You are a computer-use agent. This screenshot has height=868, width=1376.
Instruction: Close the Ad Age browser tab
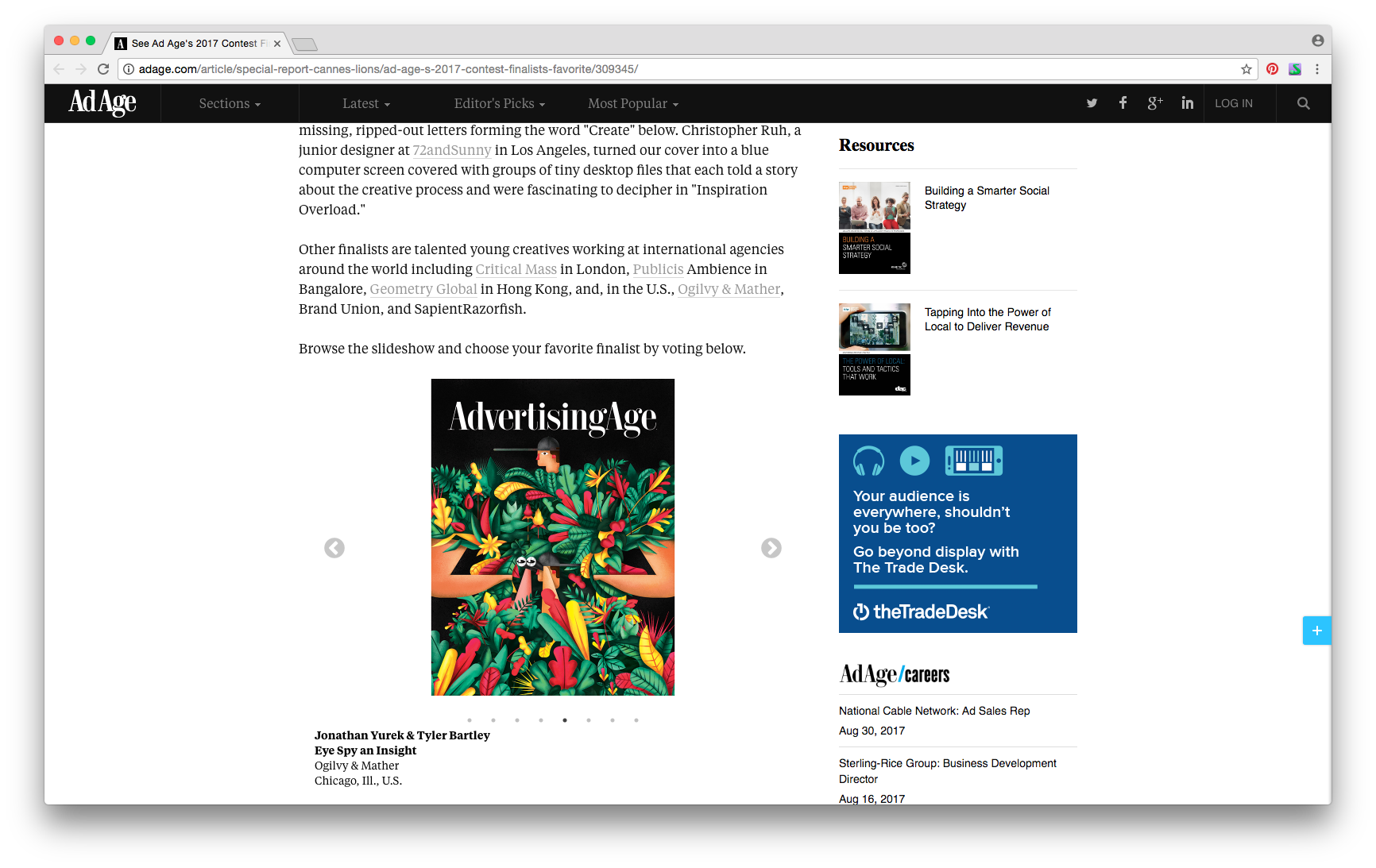click(x=276, y=44)
